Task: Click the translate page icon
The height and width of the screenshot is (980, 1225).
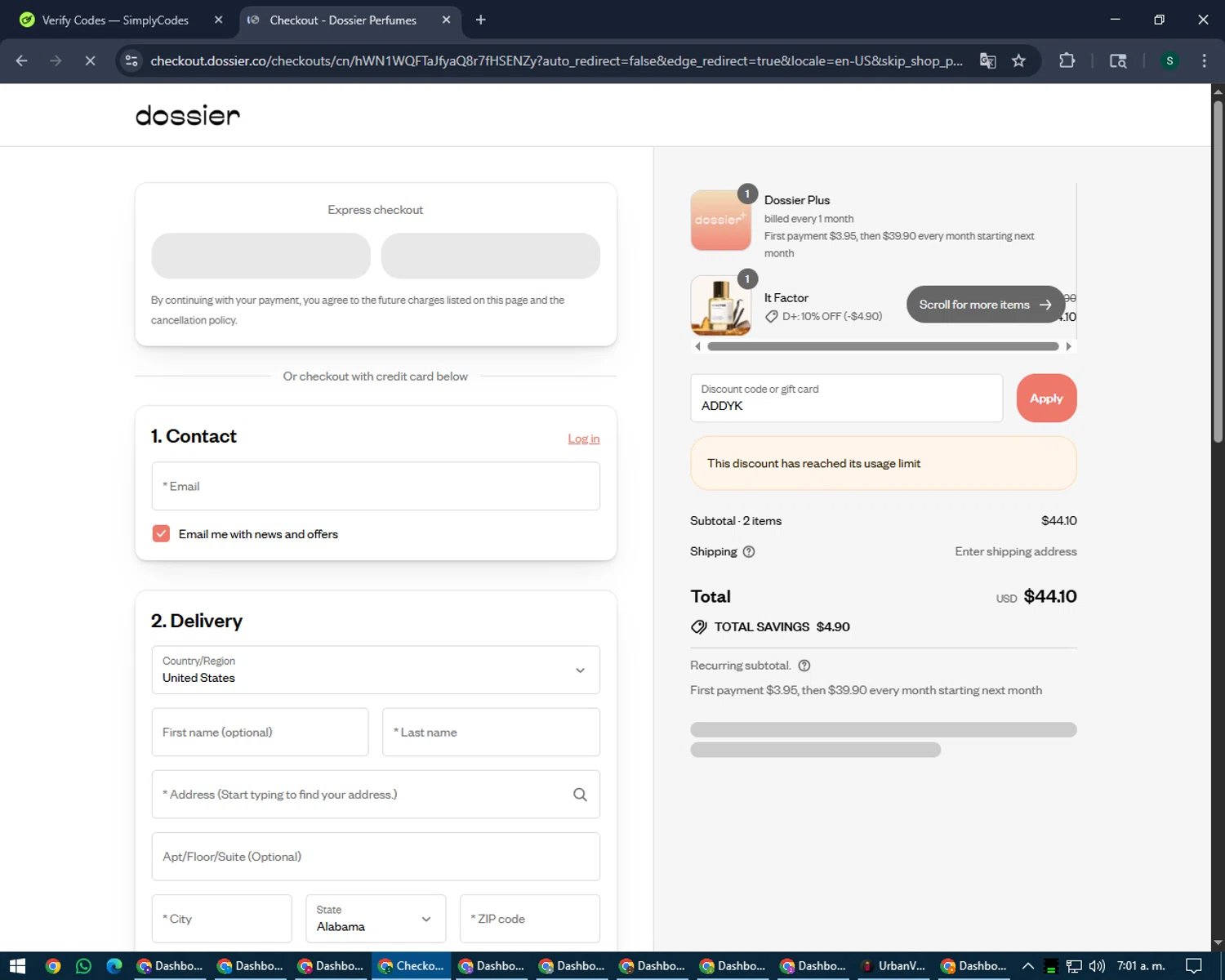Action: tap(987, 60)
